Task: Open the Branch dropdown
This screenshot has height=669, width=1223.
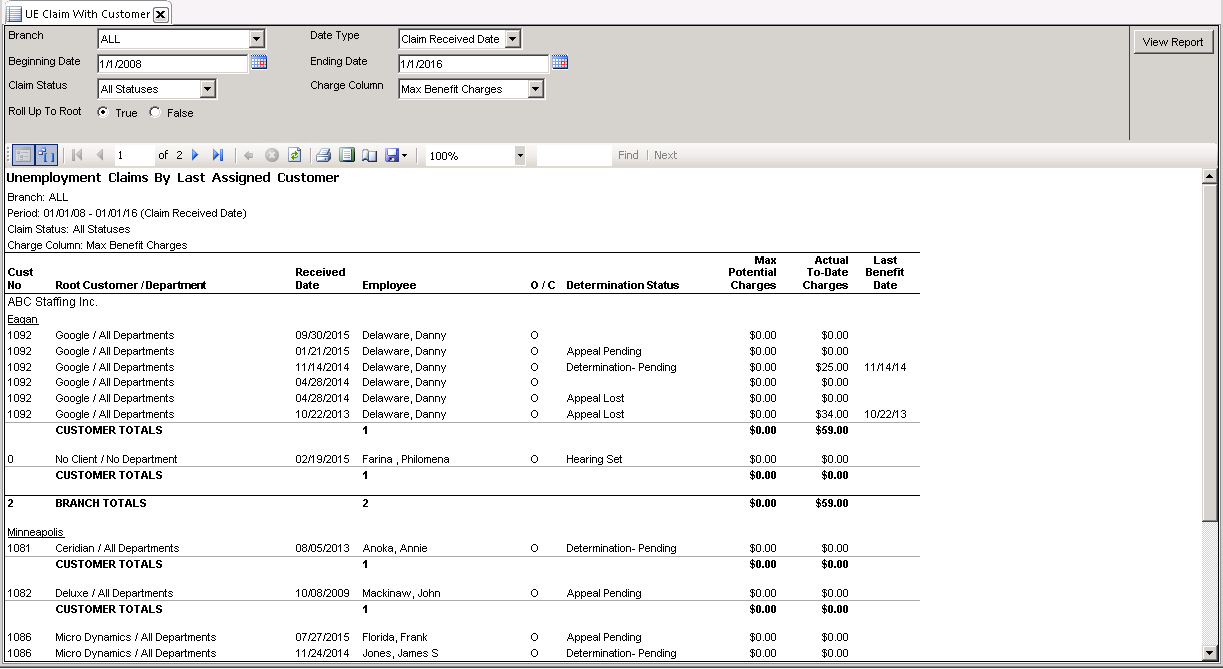Action: click(257, 39)
